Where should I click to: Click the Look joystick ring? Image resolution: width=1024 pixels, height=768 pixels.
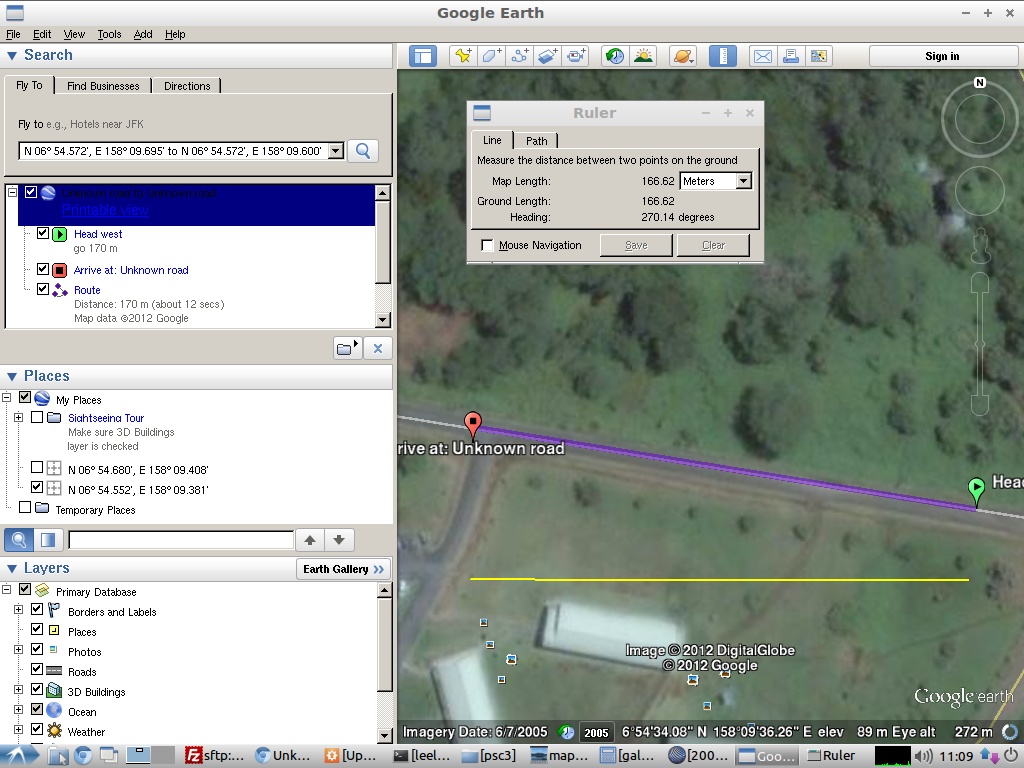[x=980, y=120]
